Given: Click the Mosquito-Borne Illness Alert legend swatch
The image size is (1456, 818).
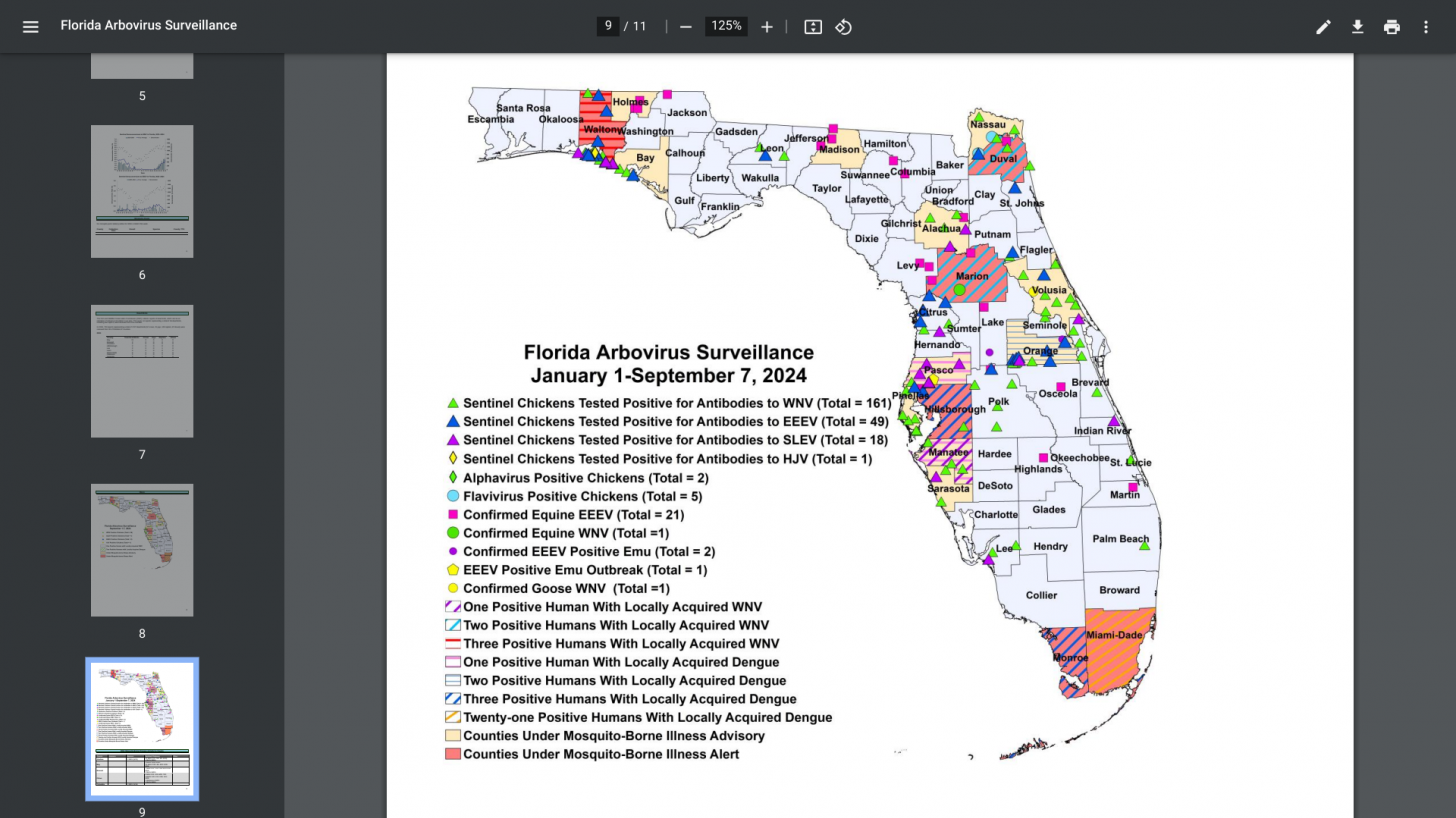Looking at the screenshot, I should [452, 754].
